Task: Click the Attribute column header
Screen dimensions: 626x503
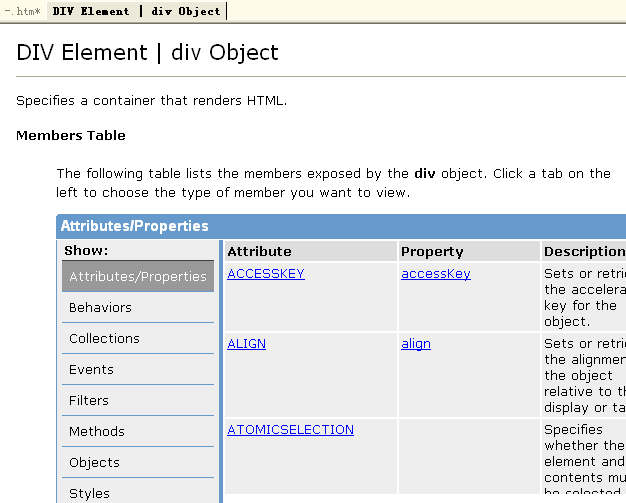Action: coord(259,252)
